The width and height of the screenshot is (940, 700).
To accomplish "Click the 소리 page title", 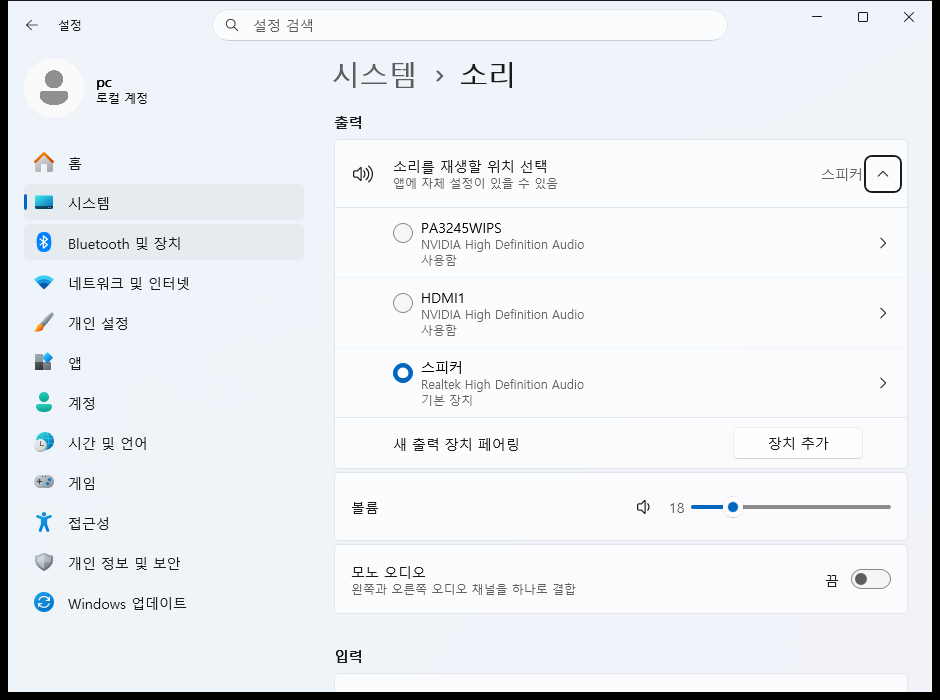I will pyautogui.click(x=487, y=75).
